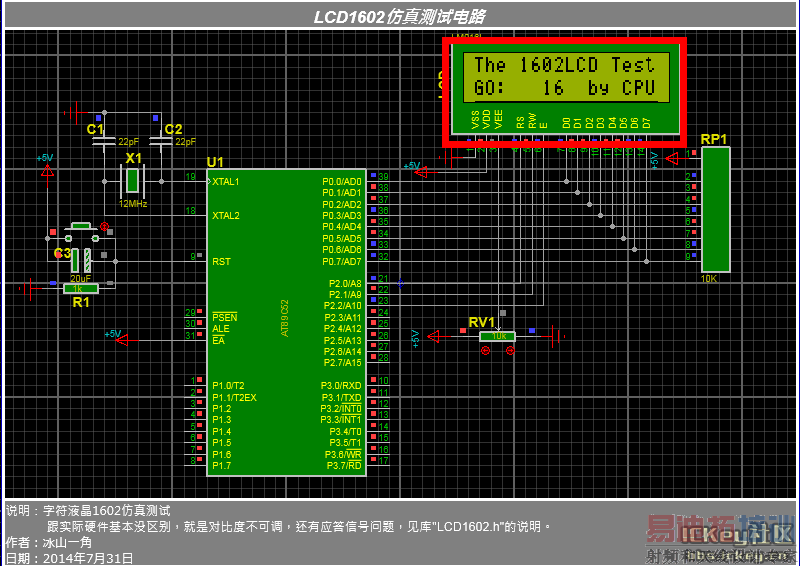Click pin number 19 at XTAL1
This screenshot has width=800, height=566.
point(190,177)
